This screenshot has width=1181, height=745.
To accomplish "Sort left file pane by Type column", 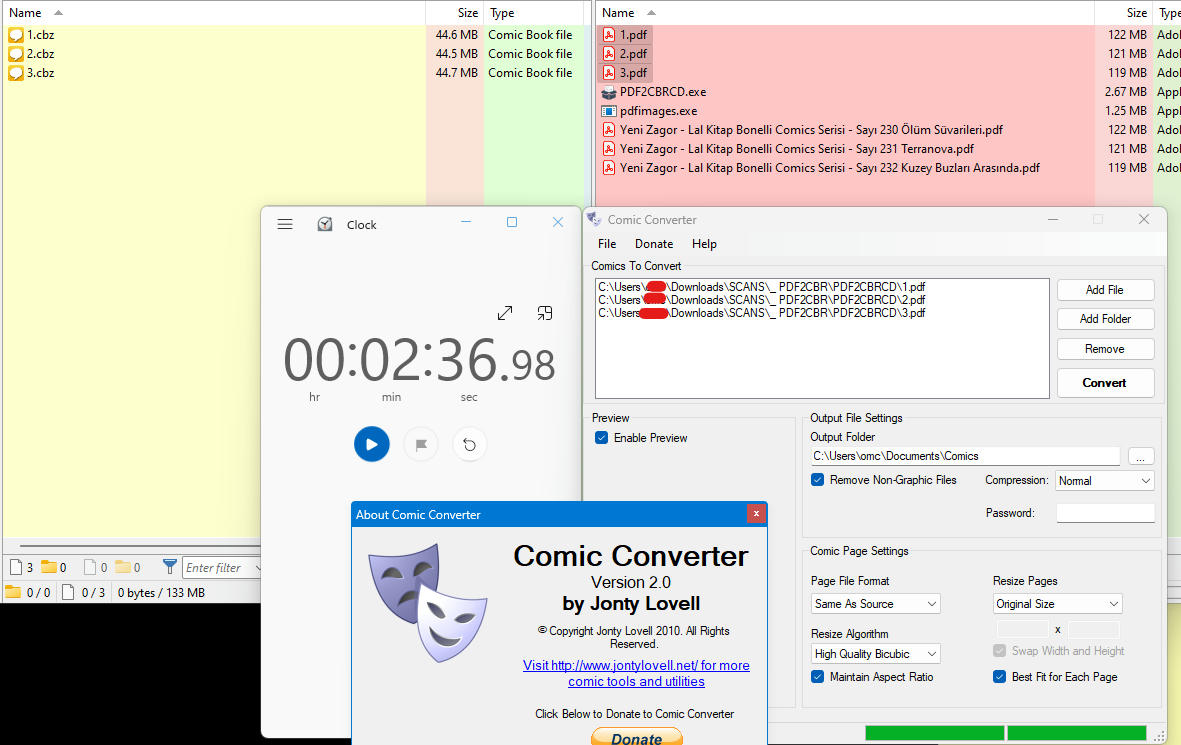I will tap(533, 13).
